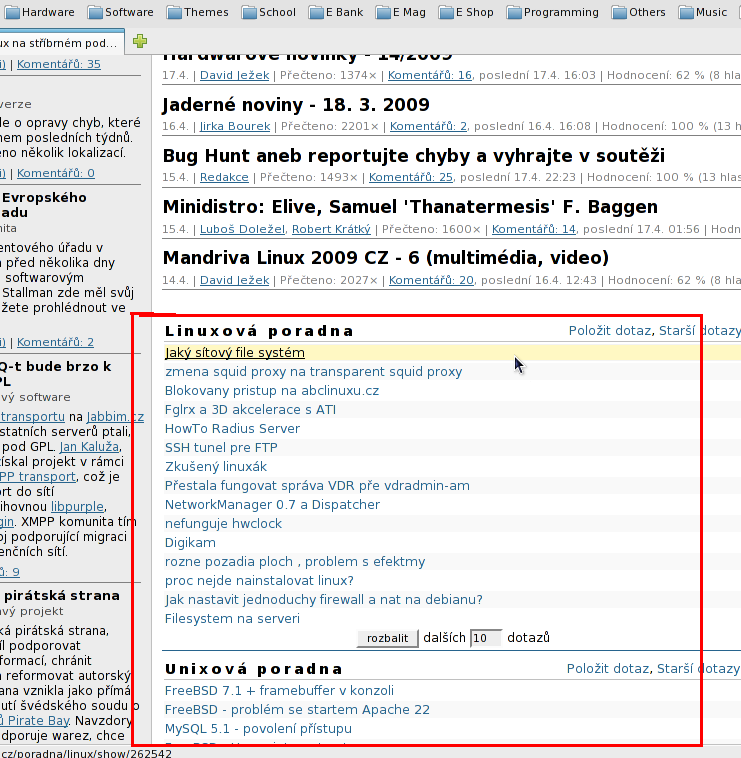741x758 pixels.
Task: Open 'HowTo Radius Server' question
Action: [x=232, y=429]
